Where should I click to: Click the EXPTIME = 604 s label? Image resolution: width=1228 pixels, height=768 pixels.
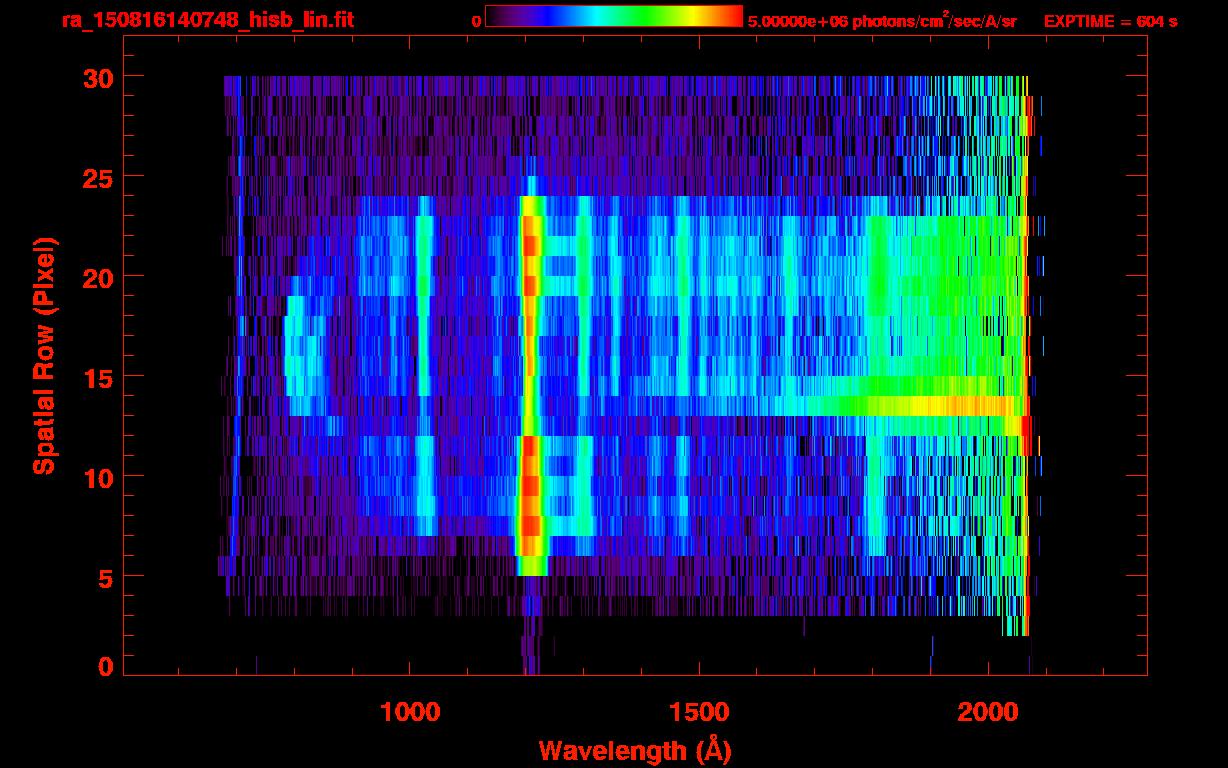coord(1110,21)
